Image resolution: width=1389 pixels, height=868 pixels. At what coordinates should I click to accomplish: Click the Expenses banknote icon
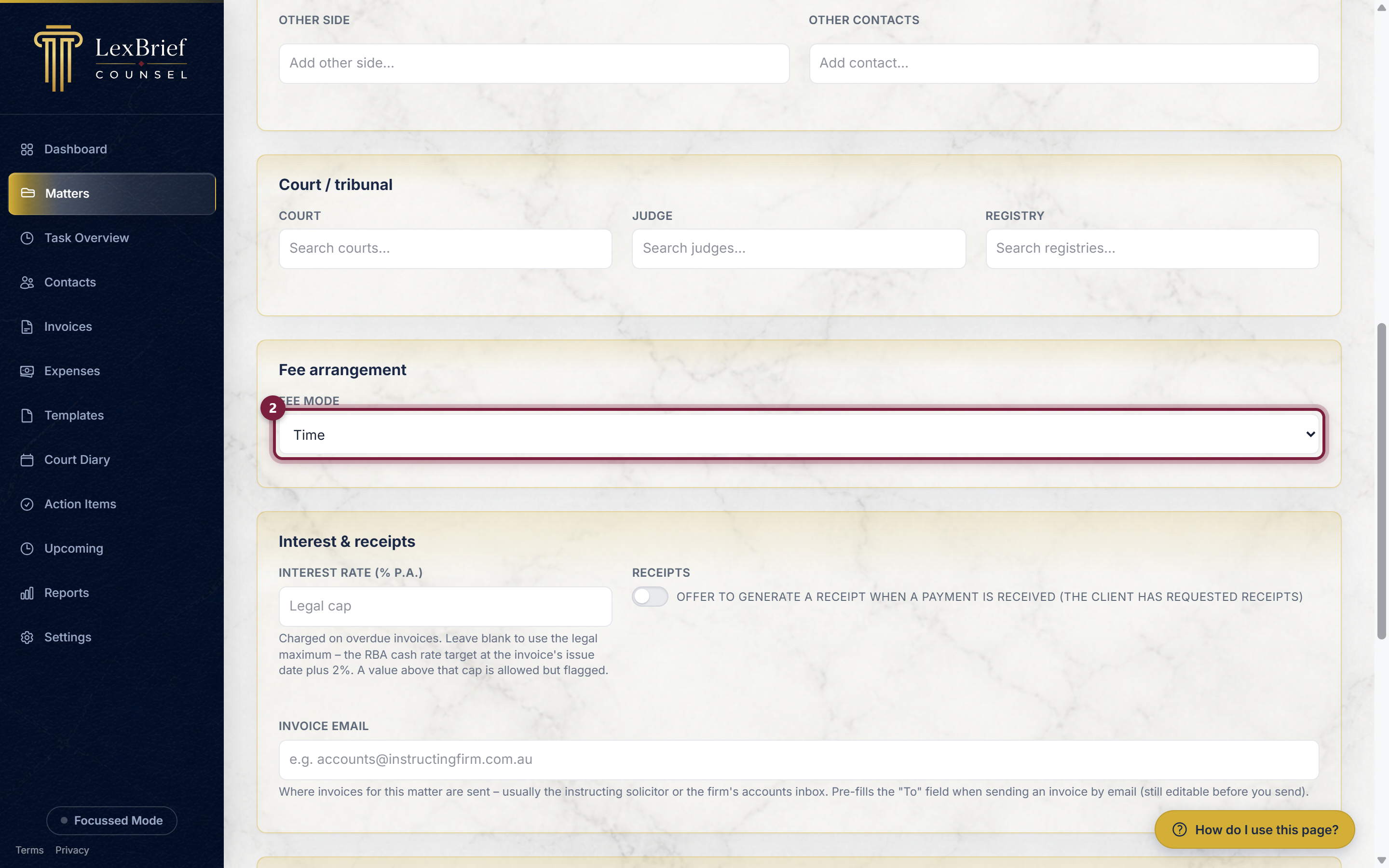pyautogui.click(x=27, y=371)
